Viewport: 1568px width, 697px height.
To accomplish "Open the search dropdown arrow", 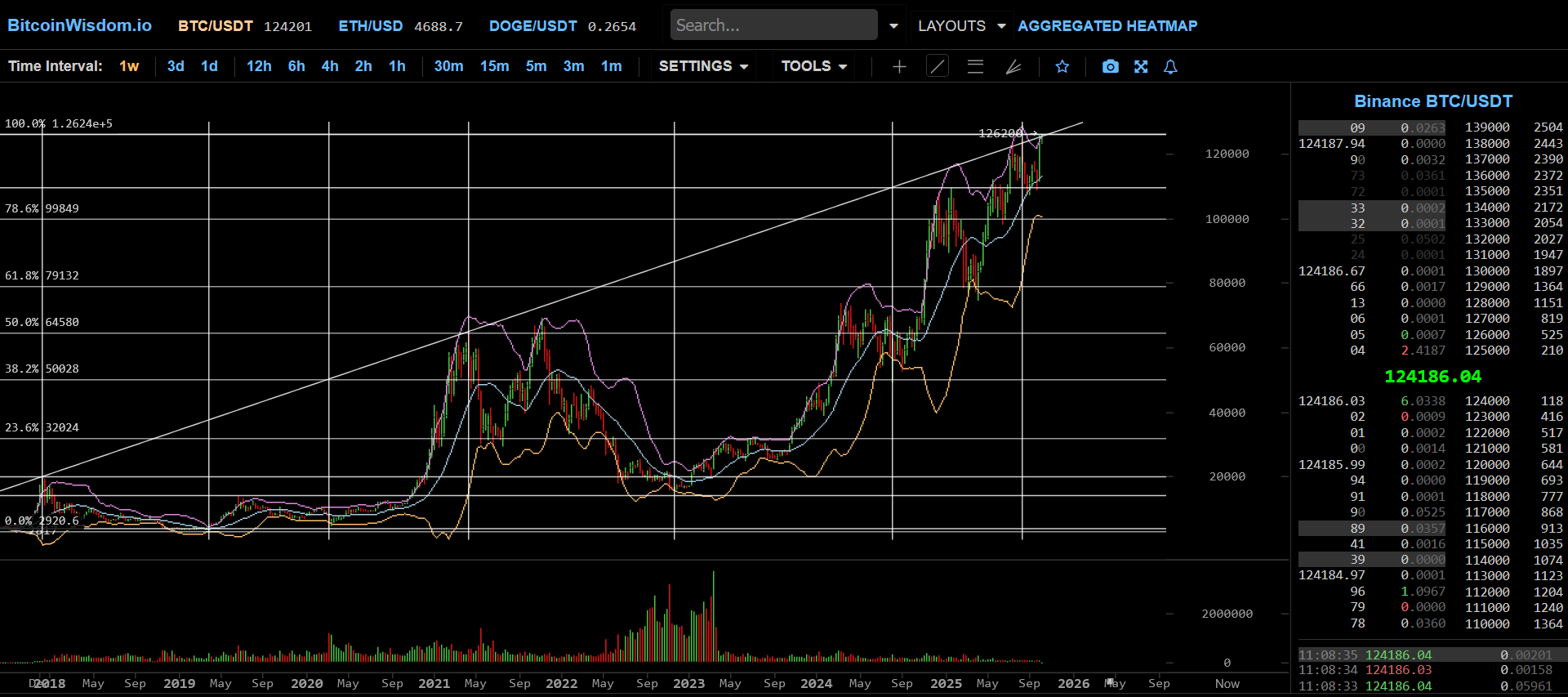I will click(893, 26).
